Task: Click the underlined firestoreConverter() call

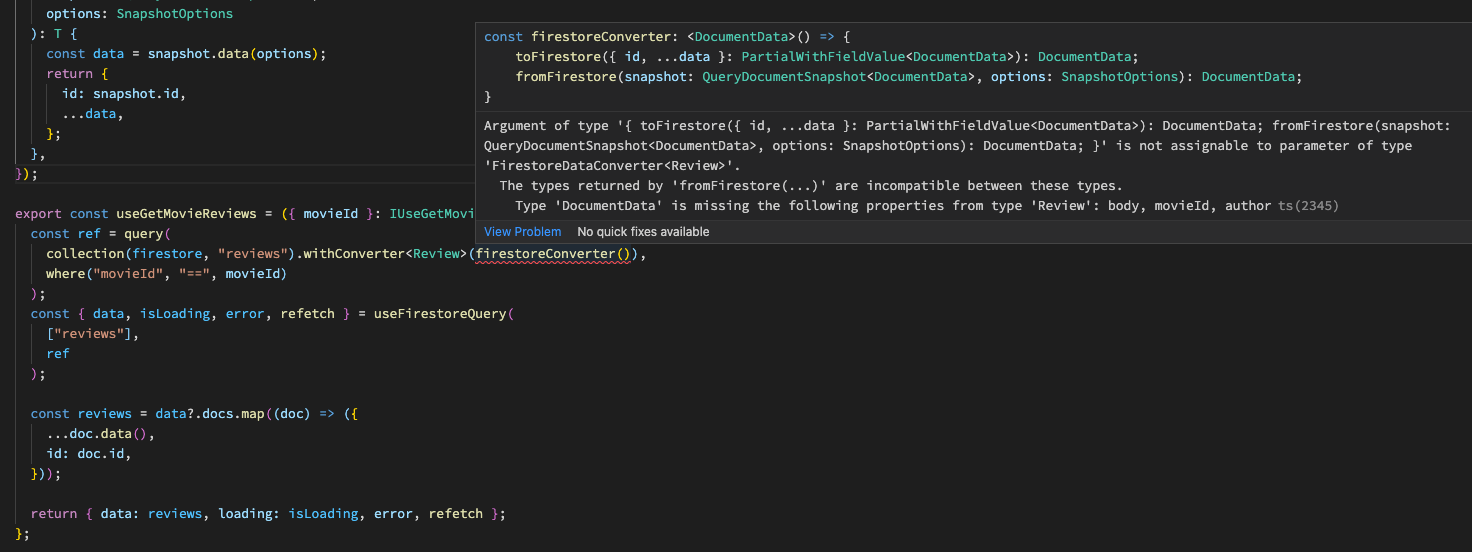Action: 555,254
